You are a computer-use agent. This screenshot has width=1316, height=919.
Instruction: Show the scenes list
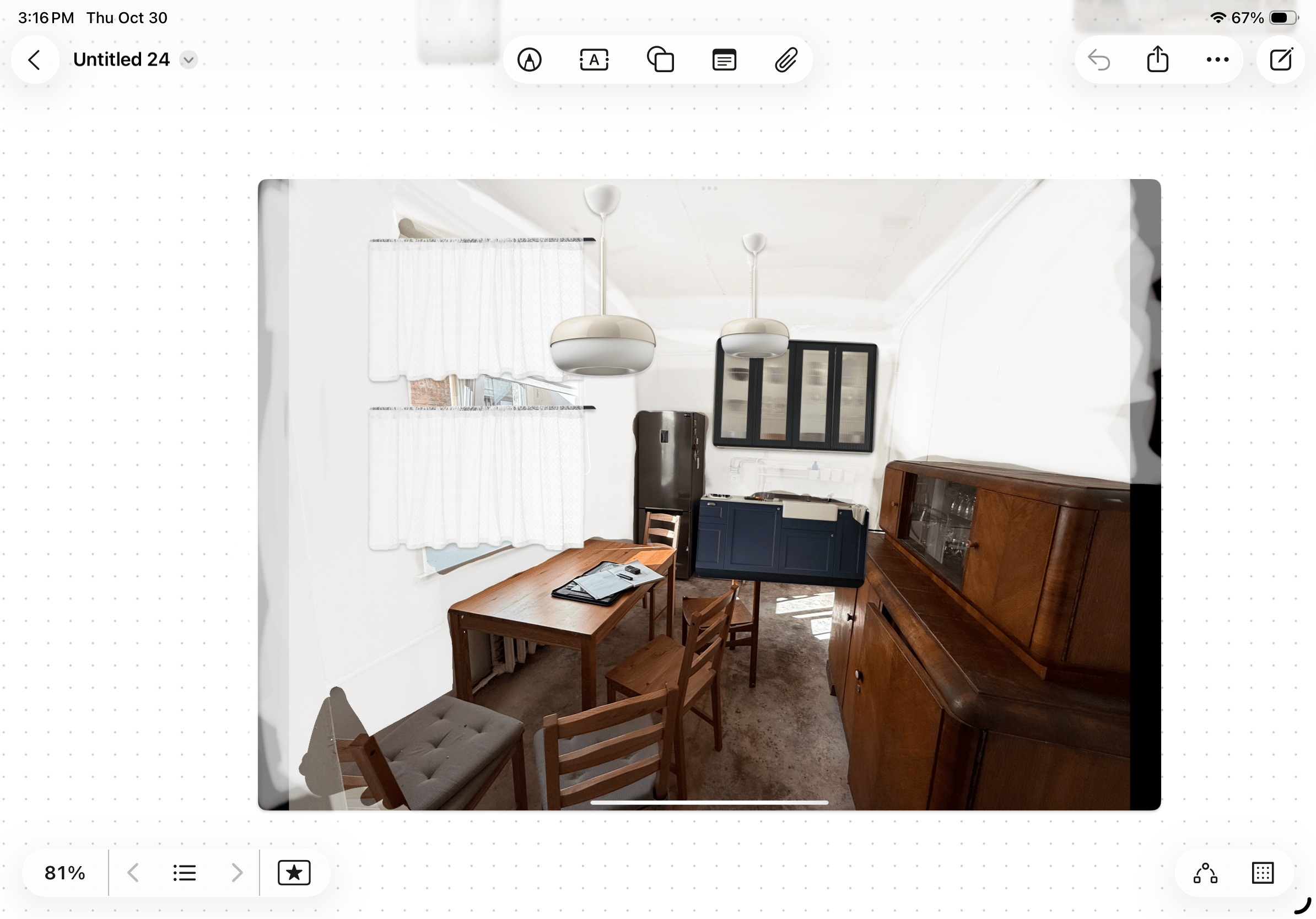tap(185, 872)
